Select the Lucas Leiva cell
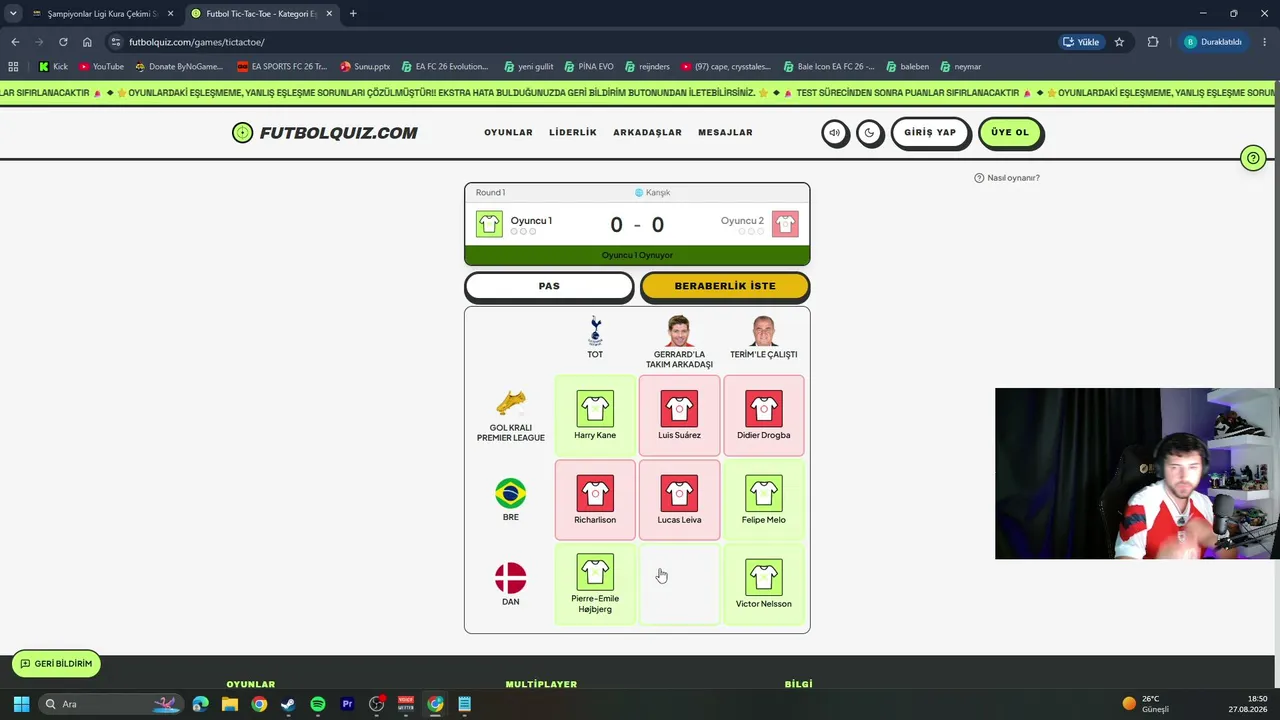This screenshot has height=720, width=1280. click(x=679, y=500)
